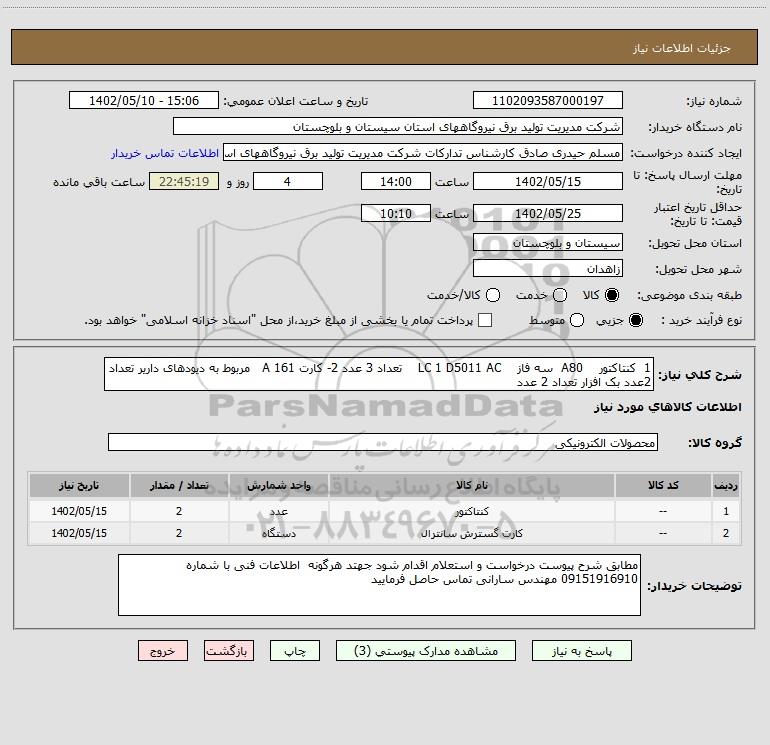The width and height of the screenshot is (770, 745).
Task: Click the خروج exit button
Action: click(x=163, y=651)
